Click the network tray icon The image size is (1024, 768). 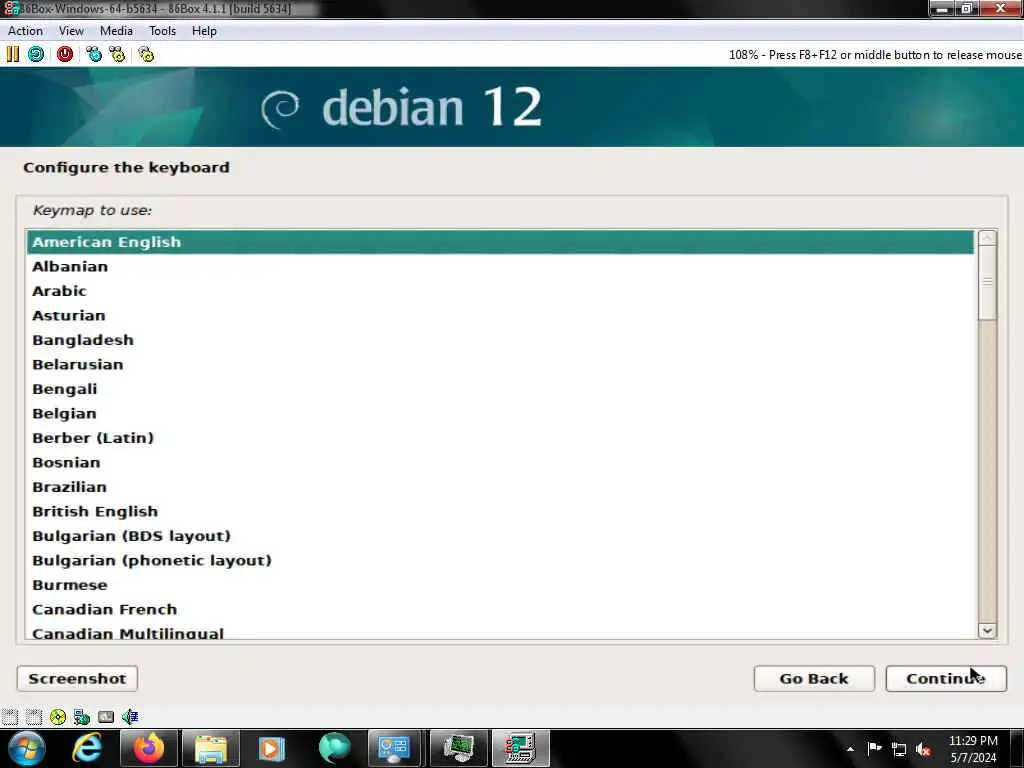pyautogui.click(x=899, y=750)
